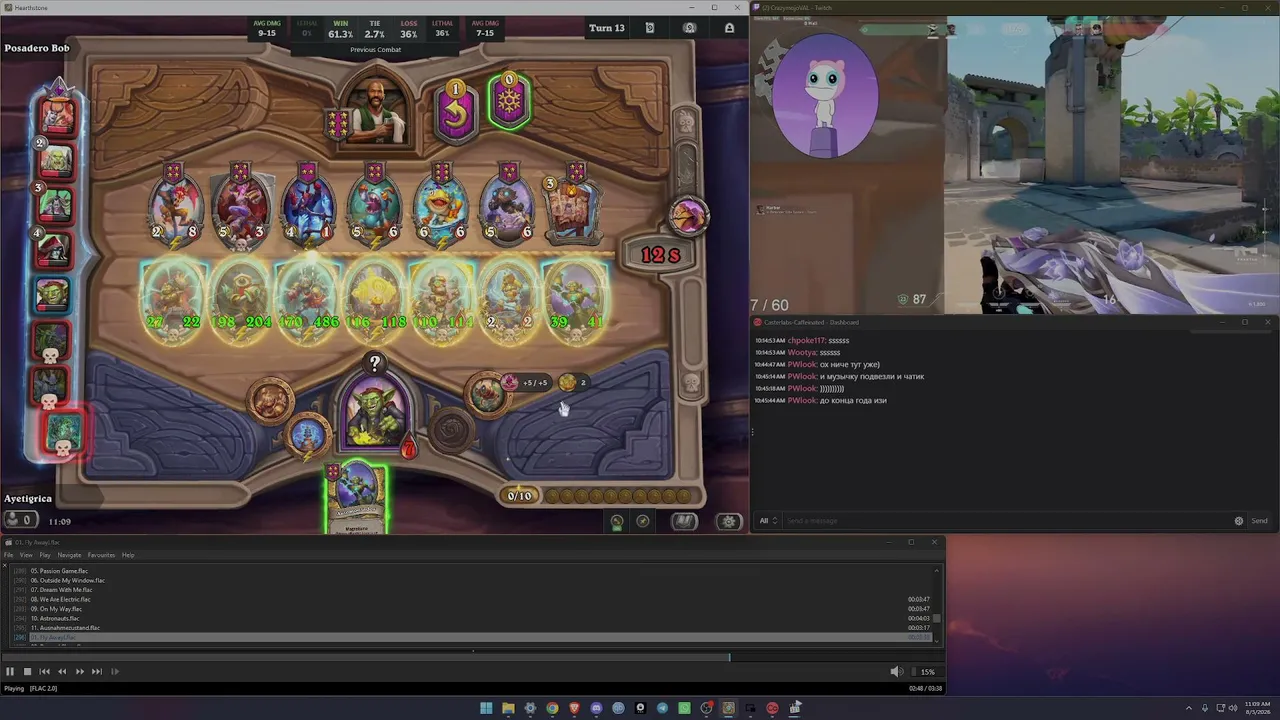Rewind the current track
This screenshot has width=1280, height=720.
pos(62,672)
